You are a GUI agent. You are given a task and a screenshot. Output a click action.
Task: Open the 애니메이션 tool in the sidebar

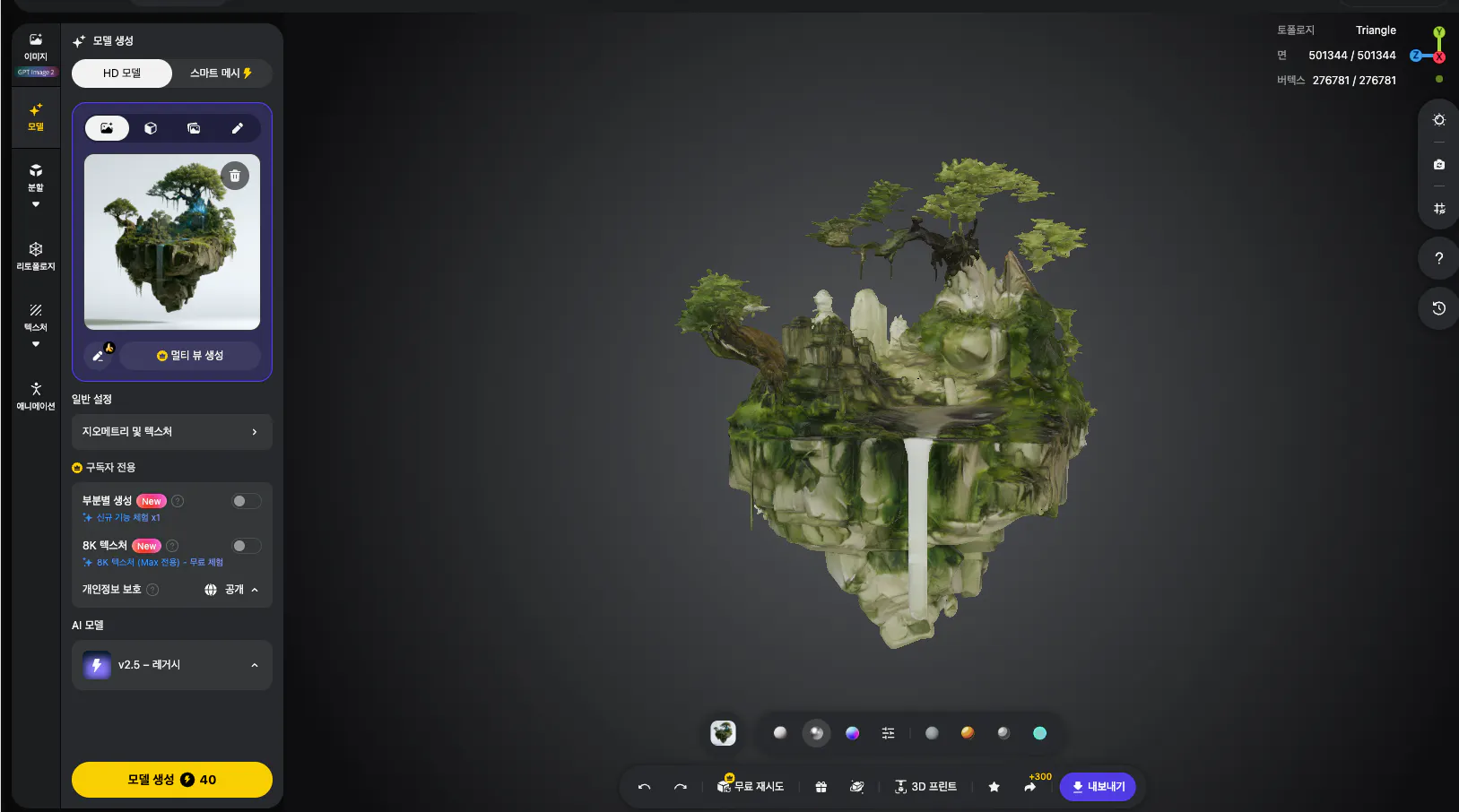pos(36,396)
